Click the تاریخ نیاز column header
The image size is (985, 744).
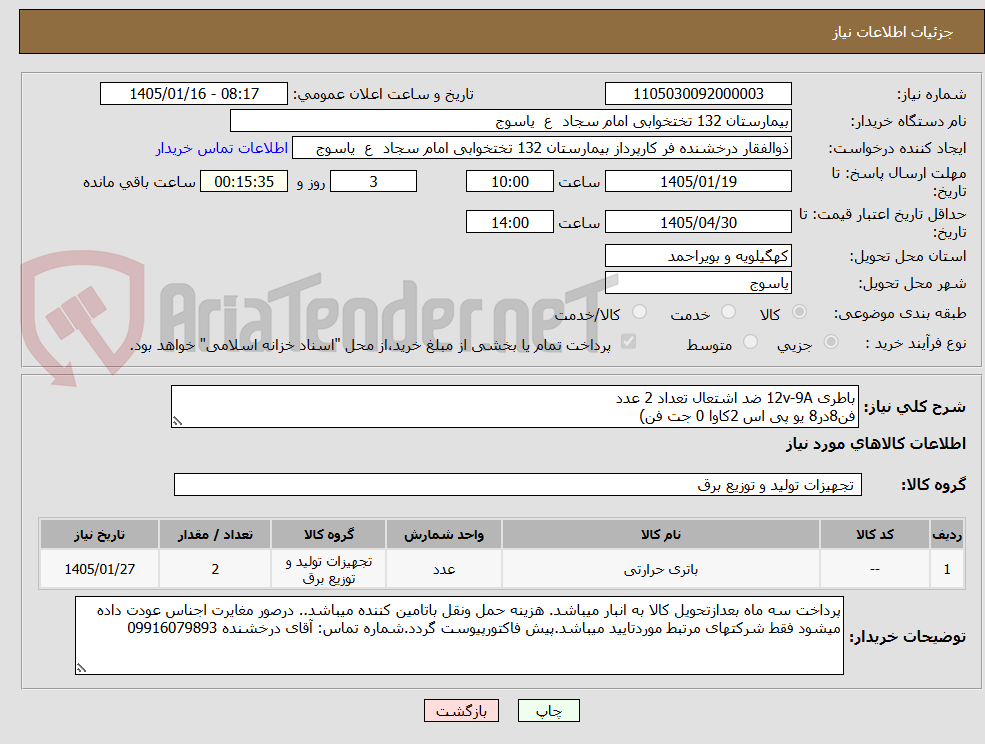pos(99,534)
